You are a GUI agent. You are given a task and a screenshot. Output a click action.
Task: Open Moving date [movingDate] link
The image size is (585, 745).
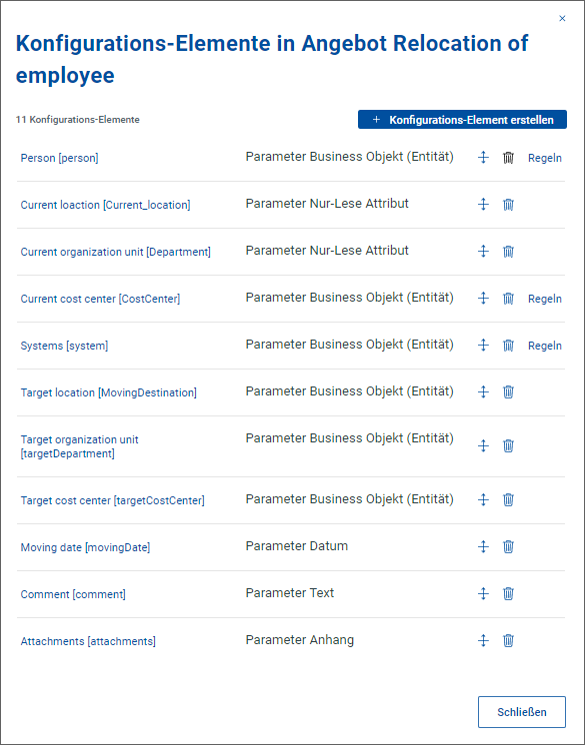click(x=86, y=547)
